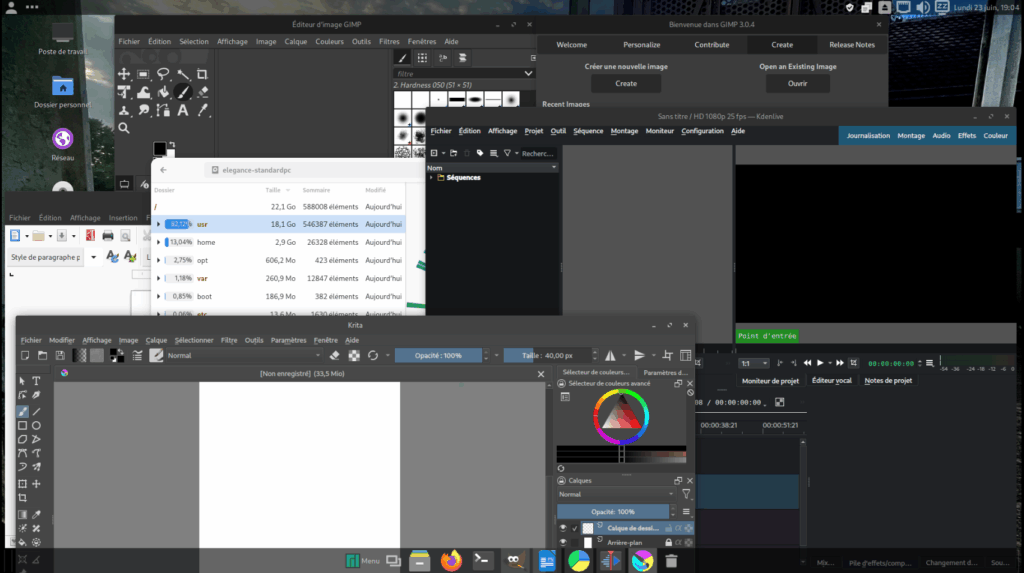1024x573 pixels.
Task: Switch to Kdenlive Effets workspace
Action: click(x=967, y=136)
